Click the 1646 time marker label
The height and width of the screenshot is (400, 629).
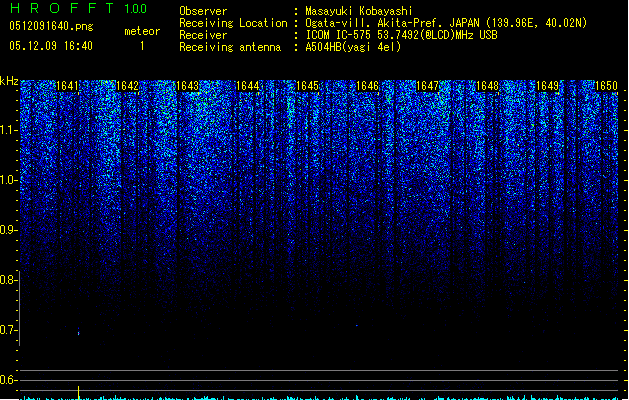tap(367, 86)
